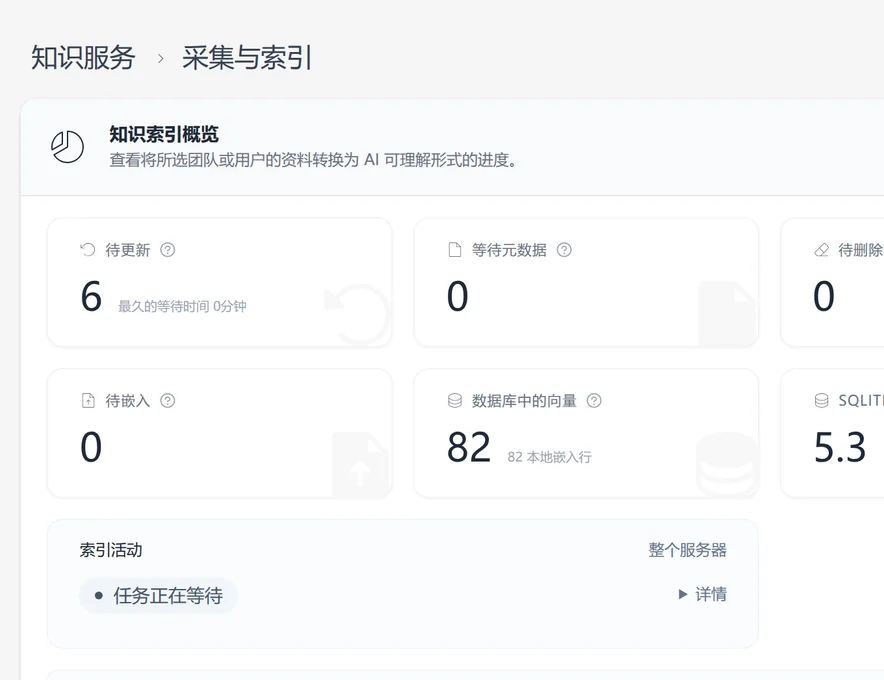Select the 采集与索引 breadcrumb
The image size is (884, 680).
point(247,58)
